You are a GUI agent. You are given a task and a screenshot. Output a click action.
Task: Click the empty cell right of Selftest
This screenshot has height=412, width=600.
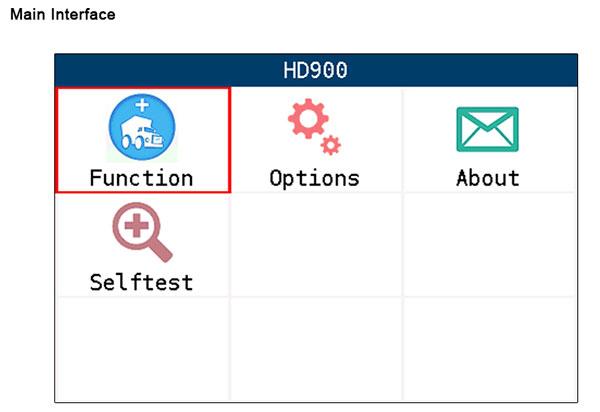315,245
